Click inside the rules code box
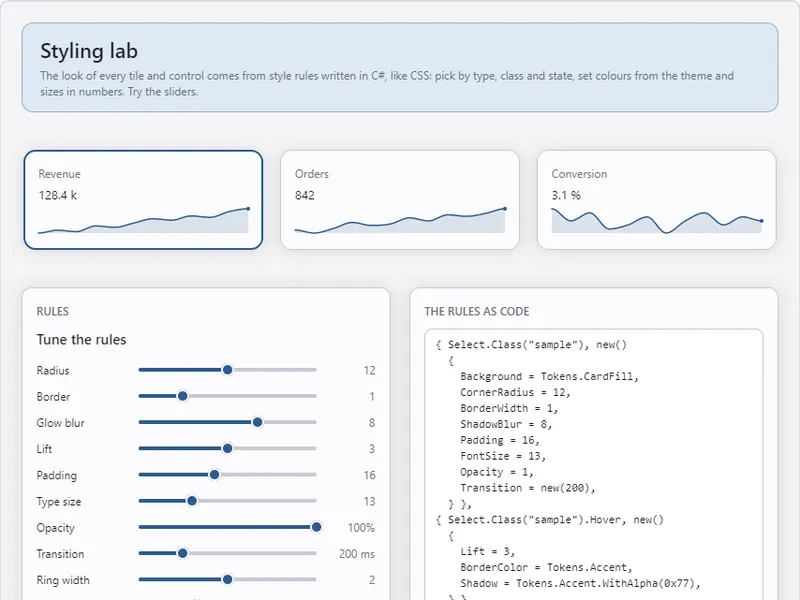 coord(593,465)
